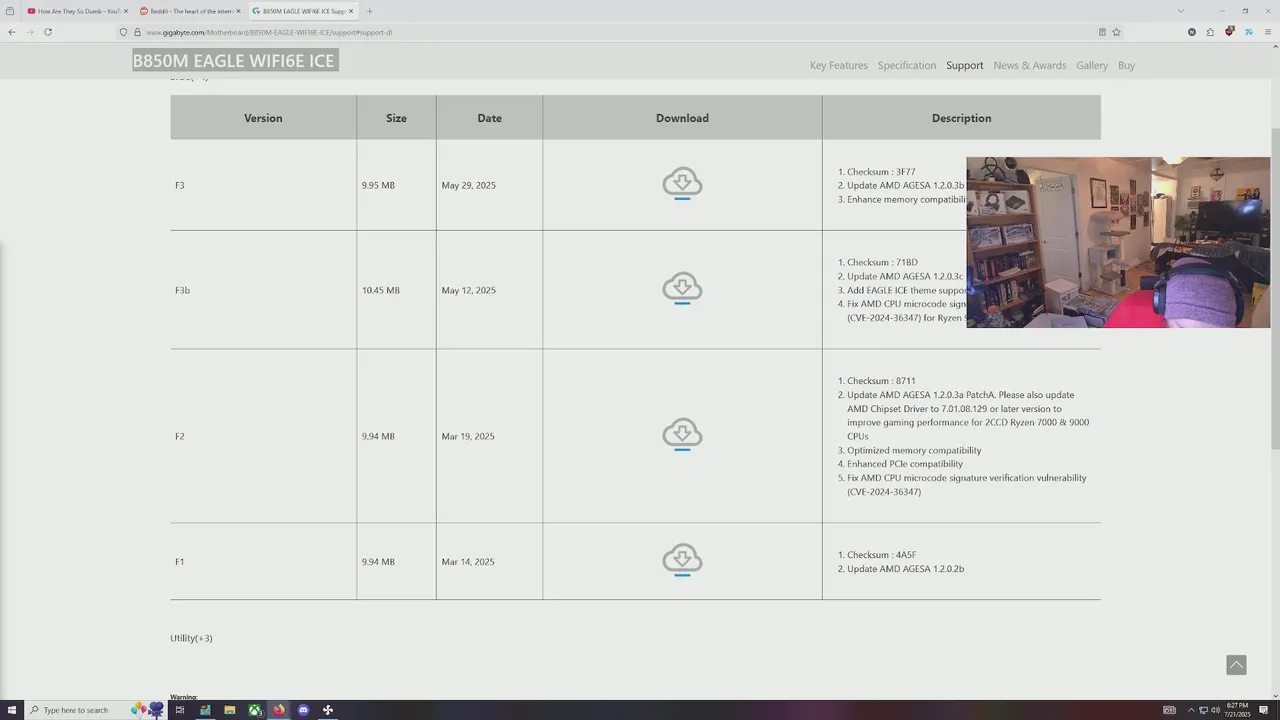Viewport: 1280px width, 720px height.
Task: Click Firefox icon in taskbar
Action: point(279,710)
